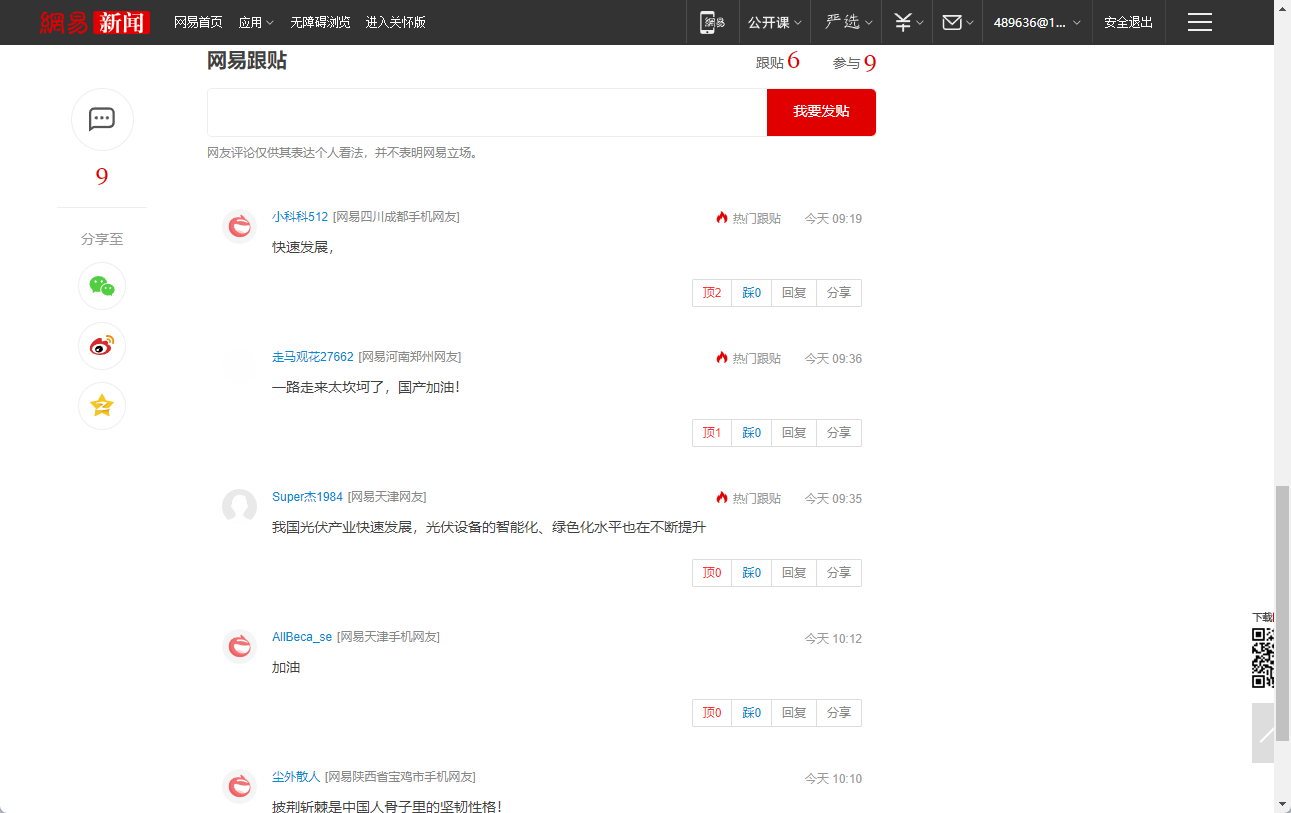Click the 网易跟贴 heading
The height and width of the screenshot is (813, 1291).
tap(247, 61)
